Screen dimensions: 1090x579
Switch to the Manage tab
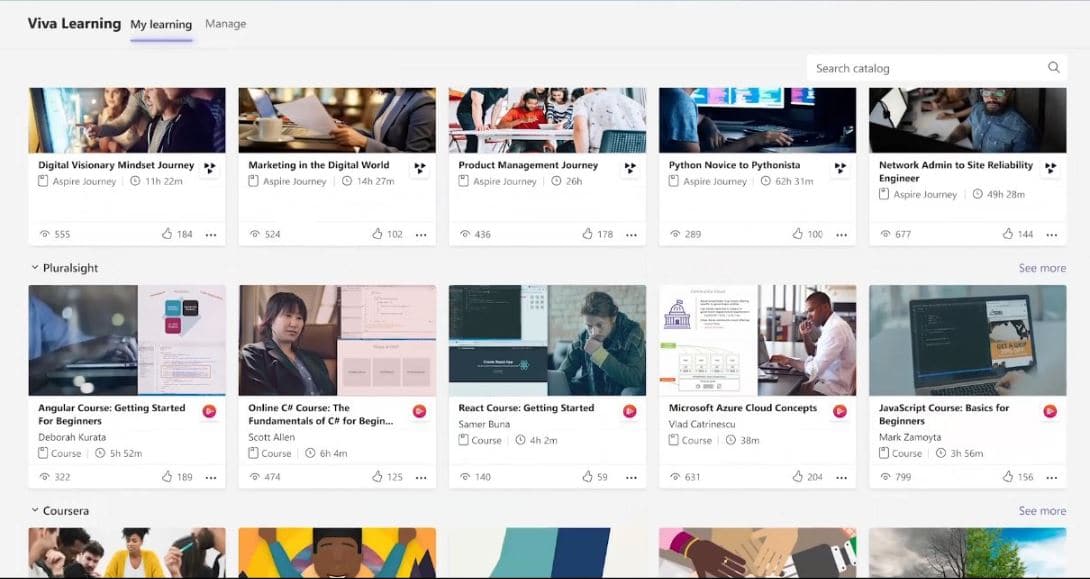tap(225, 24)
